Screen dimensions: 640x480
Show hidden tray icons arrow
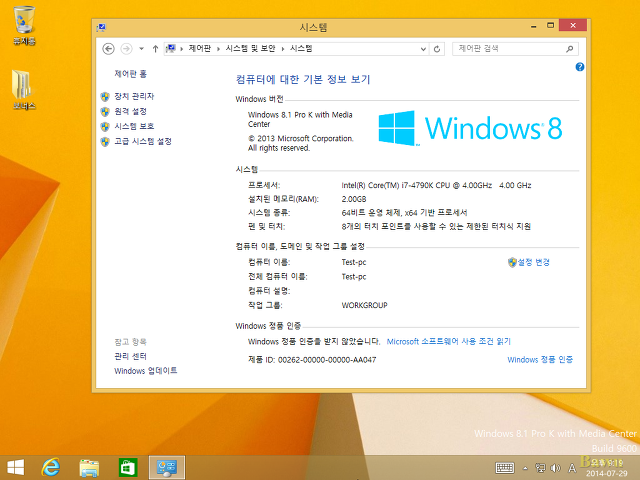tap(525, 468)
